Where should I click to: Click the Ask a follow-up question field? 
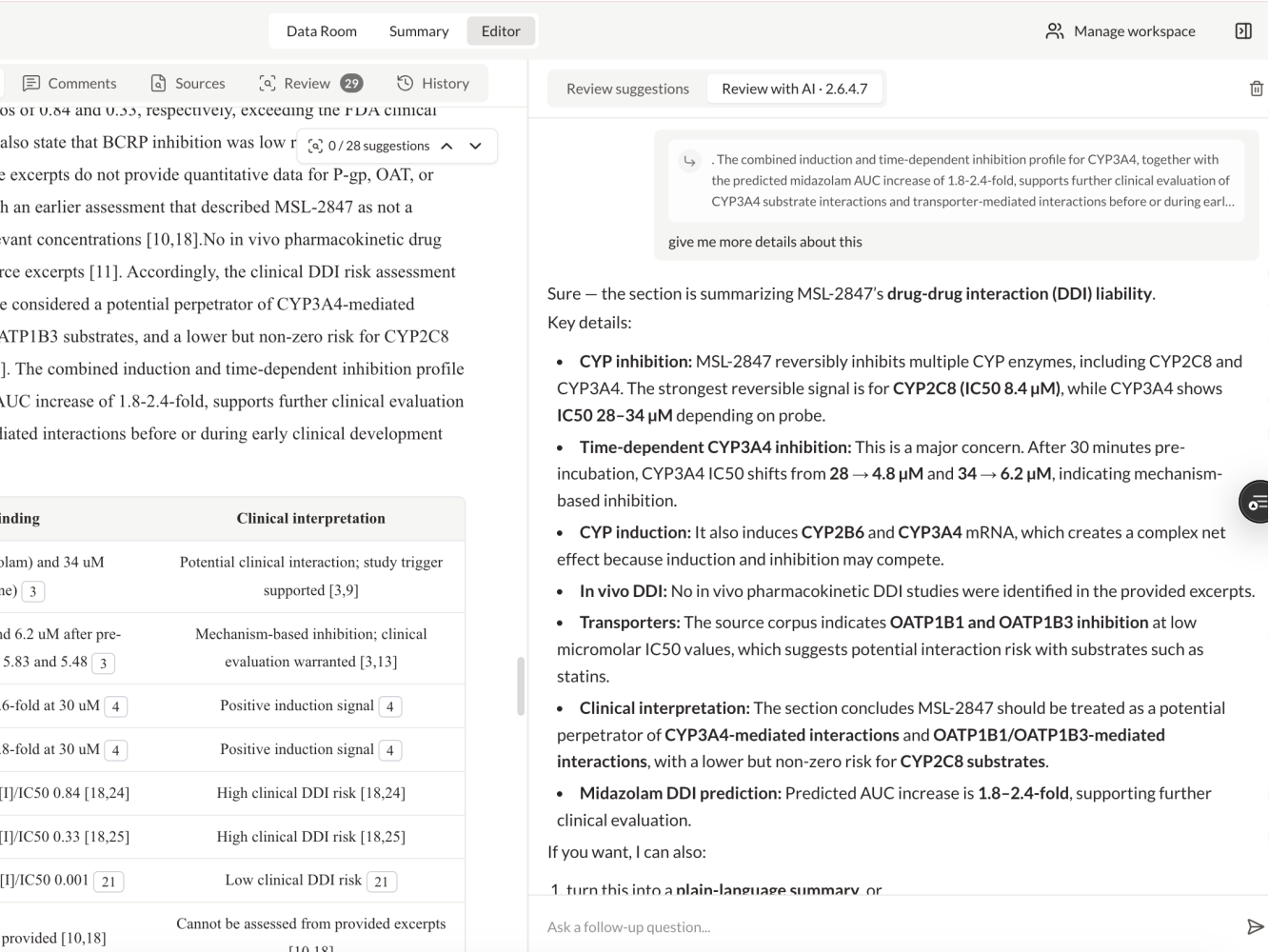(x=890, y=926)
